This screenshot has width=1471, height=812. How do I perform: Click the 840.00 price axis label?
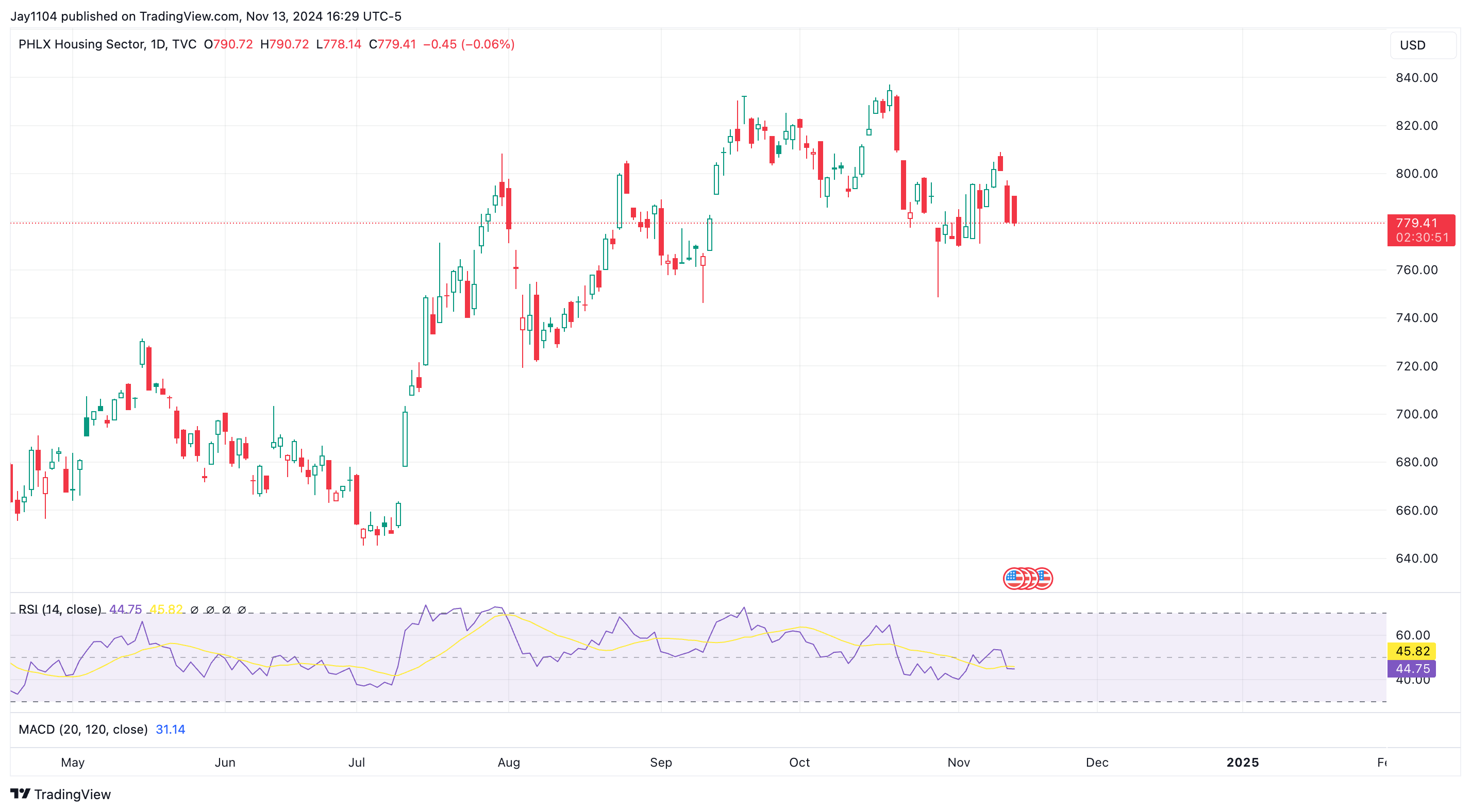(1417, 78)
